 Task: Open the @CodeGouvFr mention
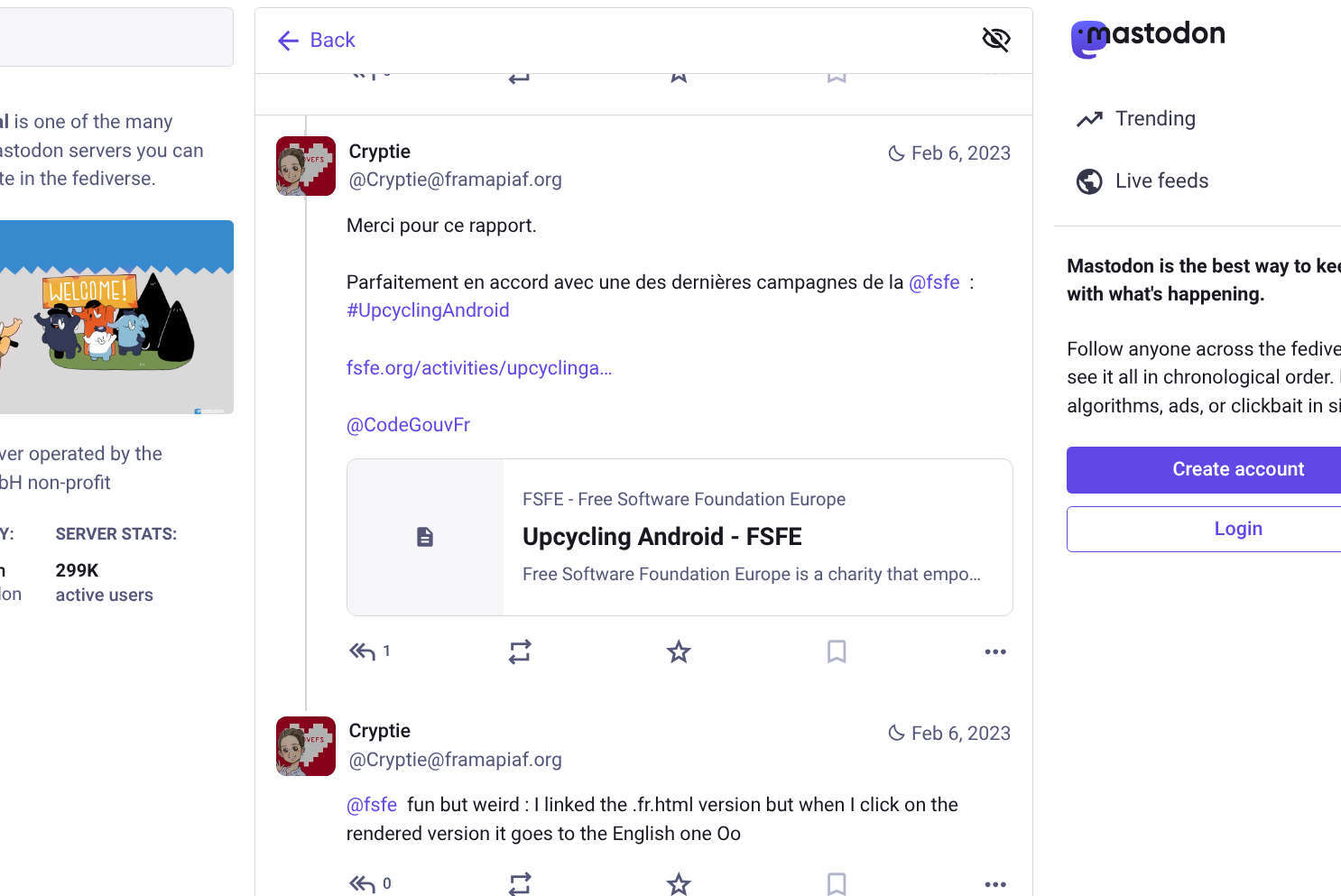click(408, 425)
